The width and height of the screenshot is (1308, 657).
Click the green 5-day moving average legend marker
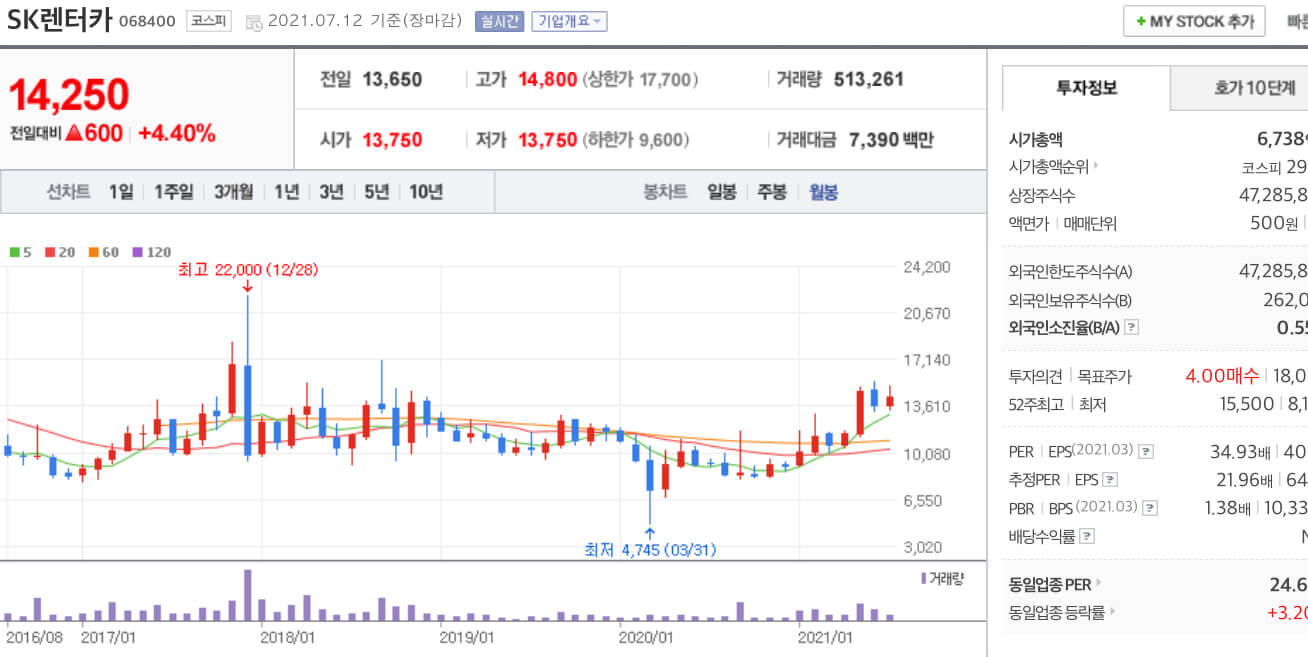pyautogui.click(x=14, y=252)
